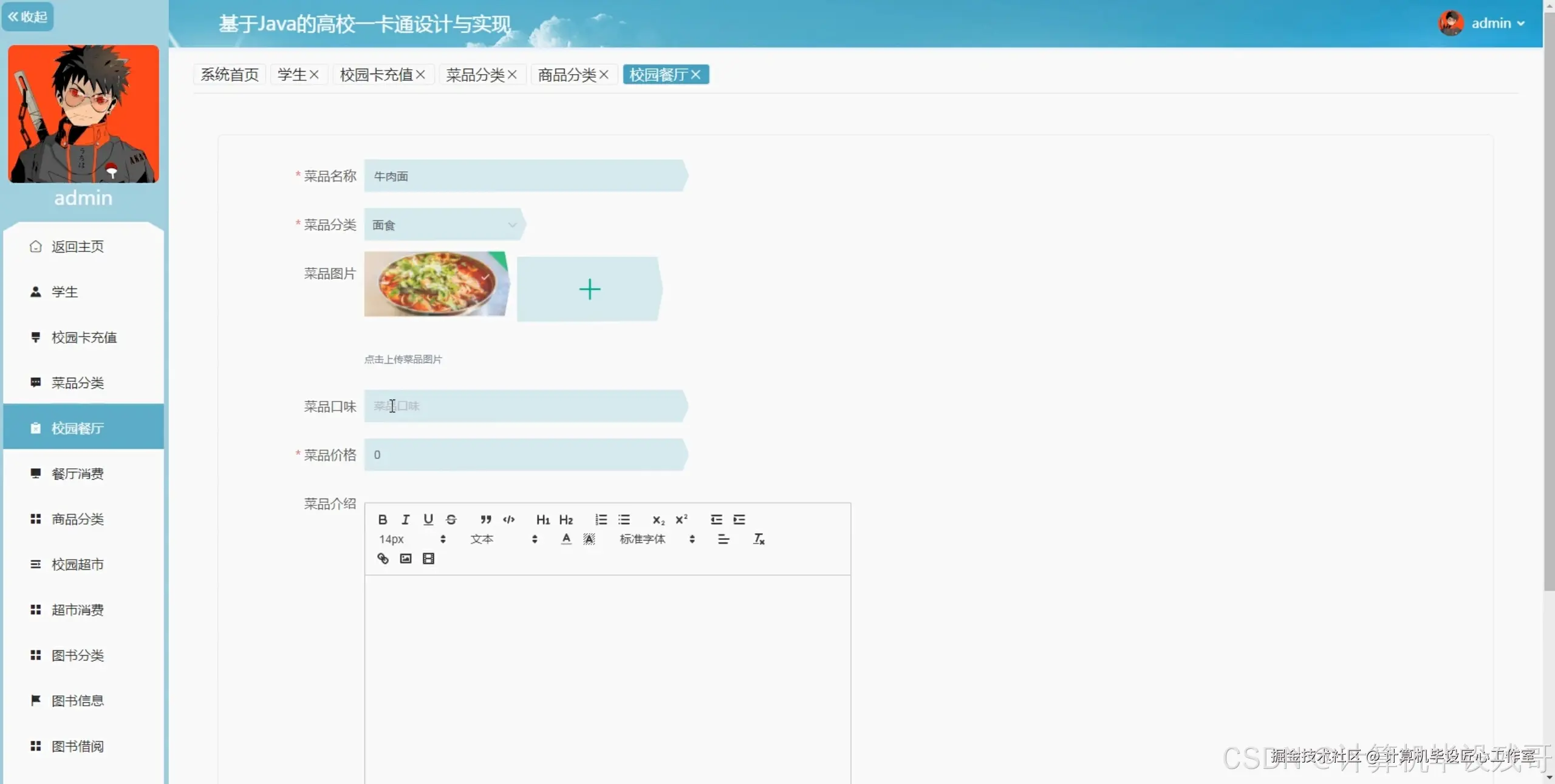Viewport: 1555px width, 784px height.
Task: Toggle italic formatting in editor
Action: [405, 519]
